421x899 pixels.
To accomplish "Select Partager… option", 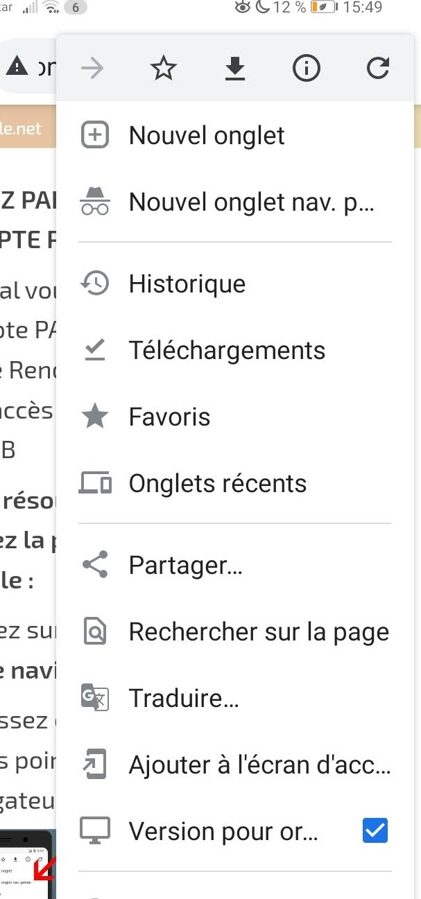I will click(235, 565).
